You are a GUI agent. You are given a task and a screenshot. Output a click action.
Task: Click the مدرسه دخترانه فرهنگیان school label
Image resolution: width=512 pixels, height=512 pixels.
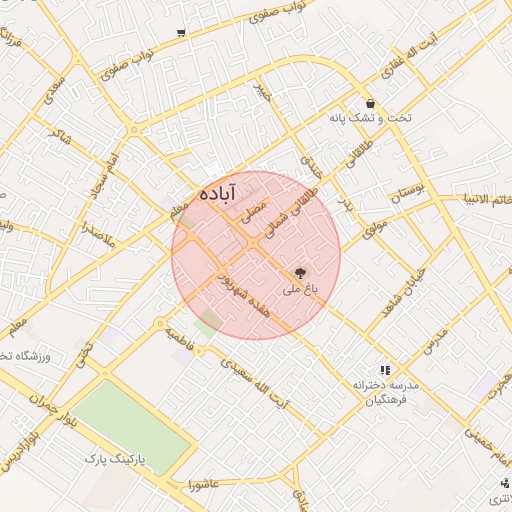pyautogui.click(x=386, y=392)
